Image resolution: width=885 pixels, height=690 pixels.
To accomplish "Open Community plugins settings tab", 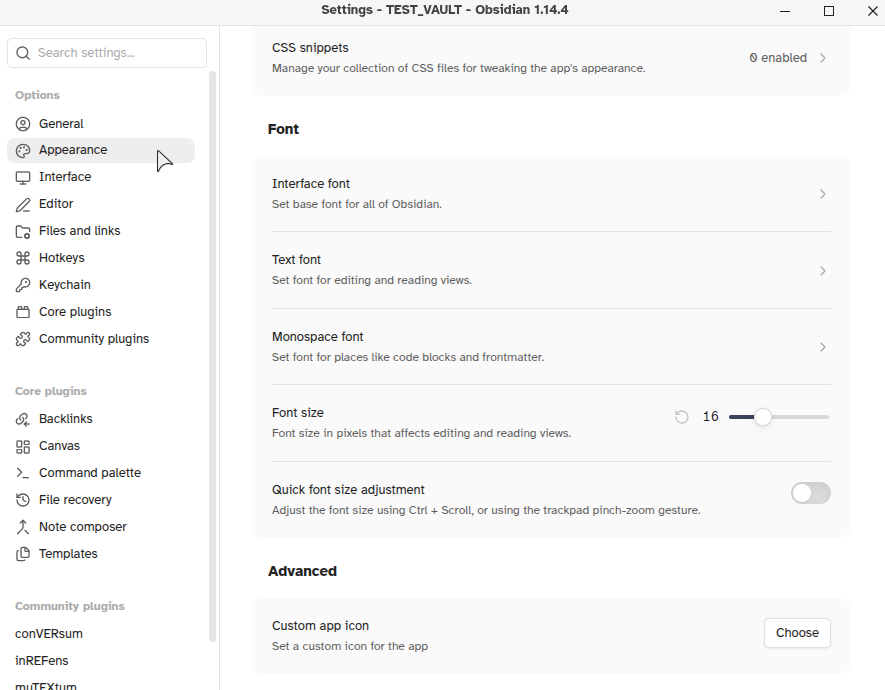I will pos(101,339).
